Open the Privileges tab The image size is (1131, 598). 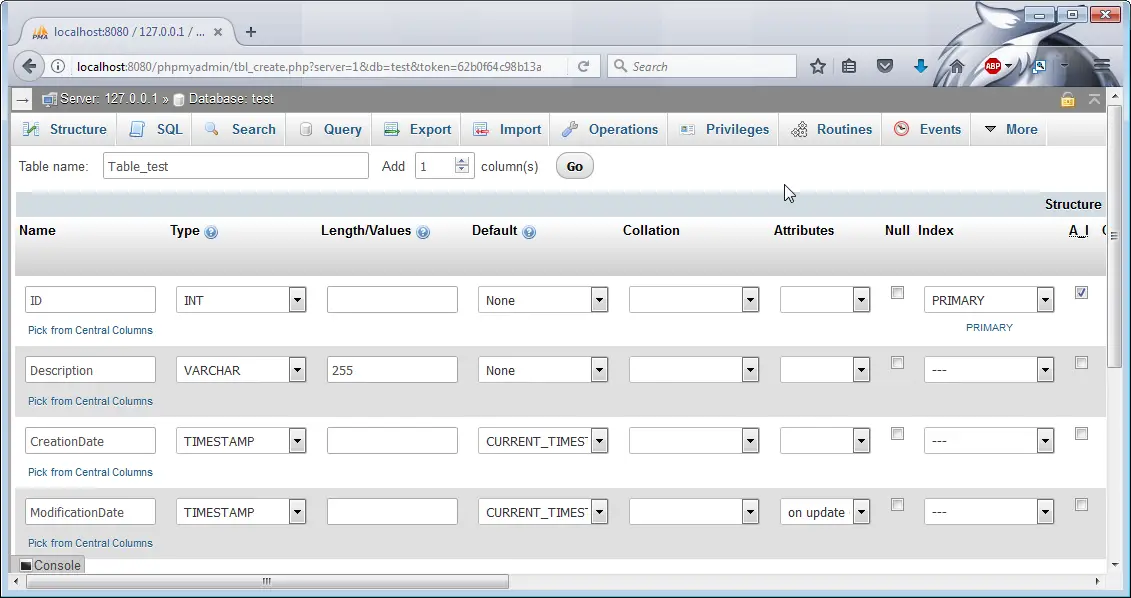click(723, 129)
